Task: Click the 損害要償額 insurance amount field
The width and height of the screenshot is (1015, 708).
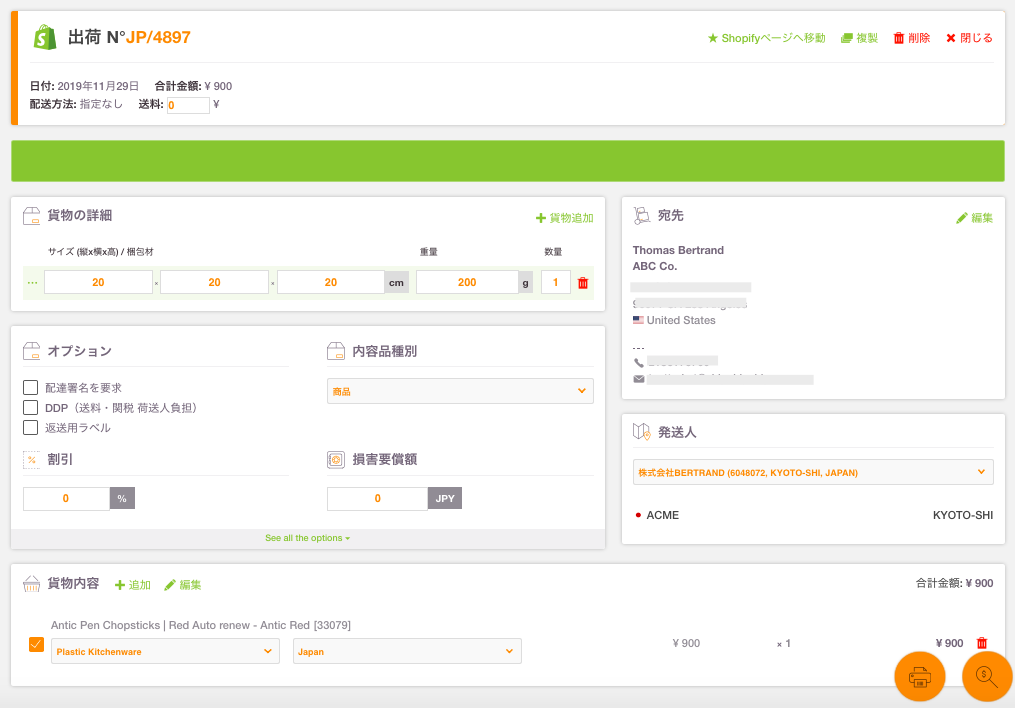Action: pos(377,498)
